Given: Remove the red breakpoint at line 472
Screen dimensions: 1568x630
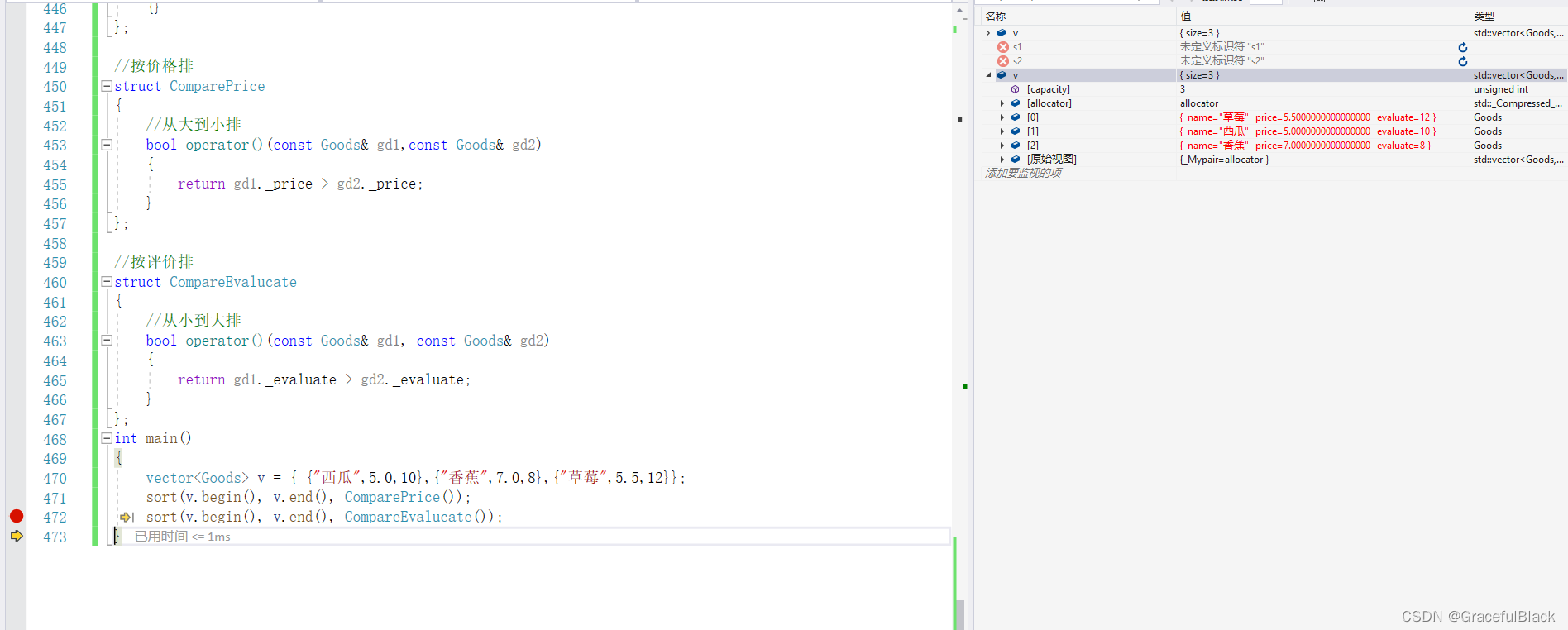Looking at the screenshot, I should coord(17,516).
